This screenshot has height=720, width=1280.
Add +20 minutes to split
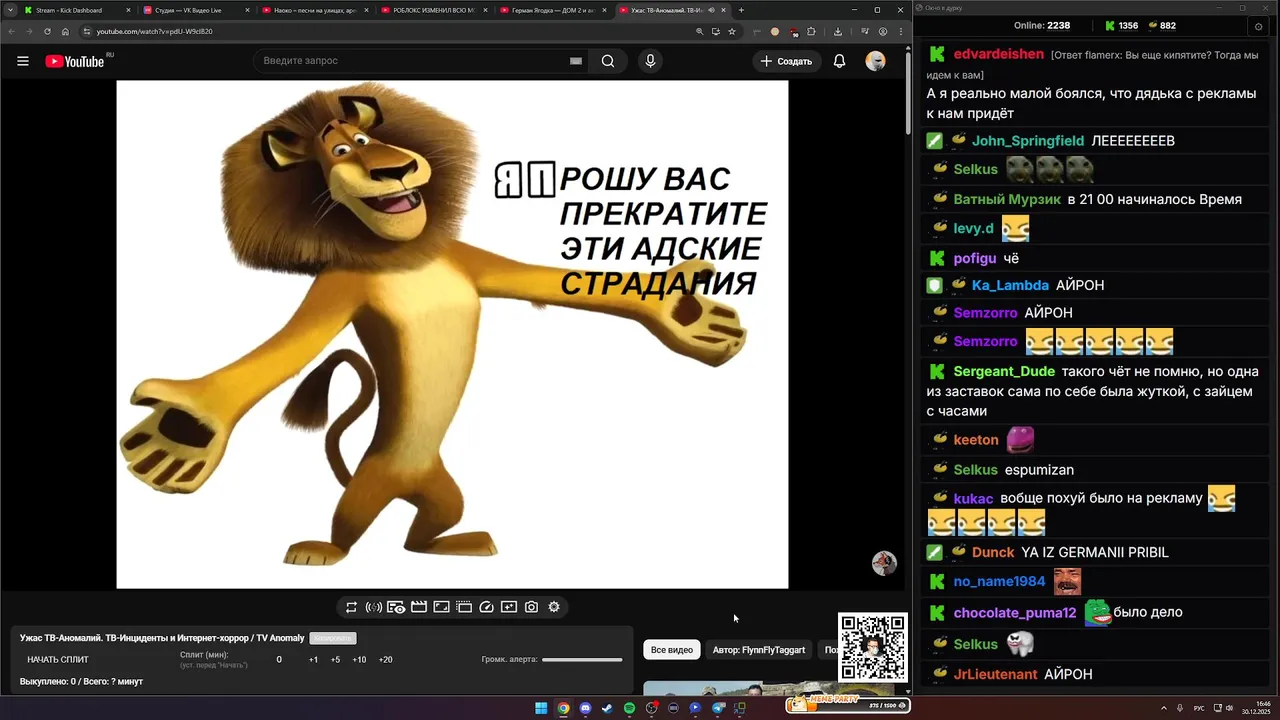tap(385, 660)
